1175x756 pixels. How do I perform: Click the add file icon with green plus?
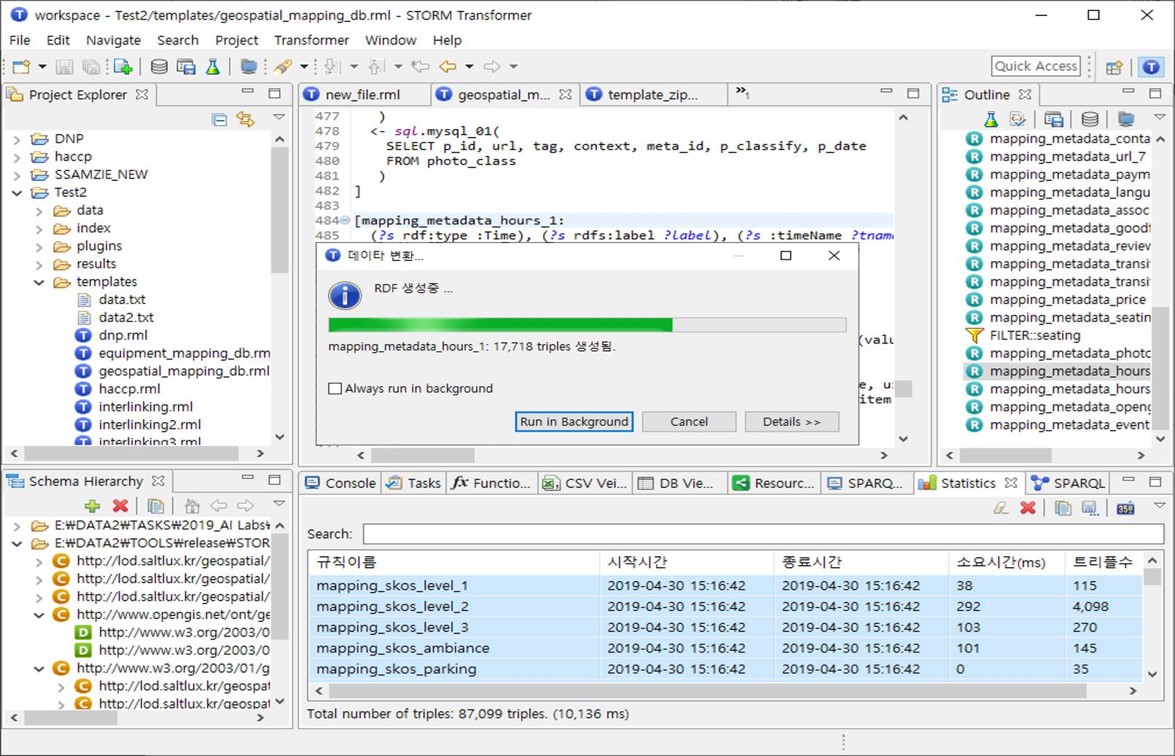tap(123, 67)
